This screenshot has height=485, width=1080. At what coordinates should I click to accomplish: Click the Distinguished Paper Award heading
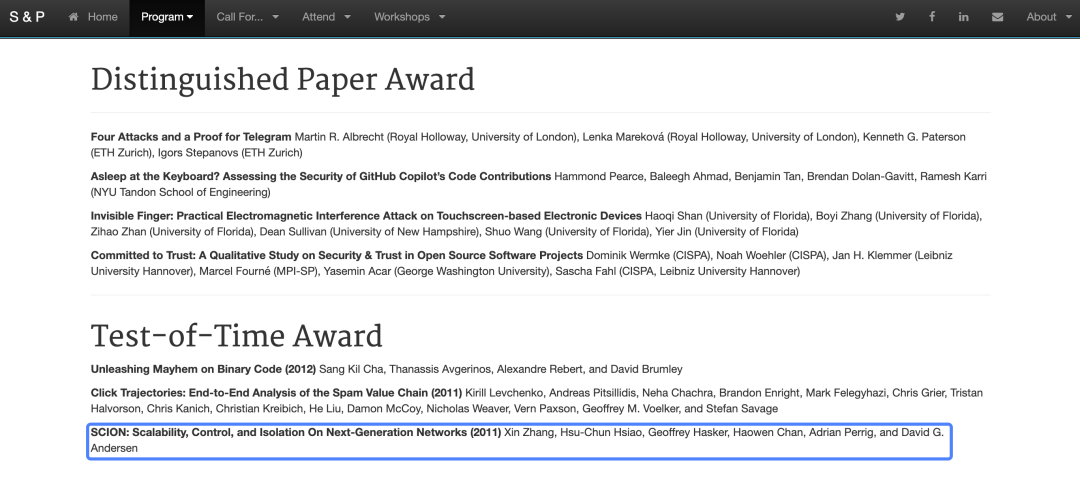click(x=283, y=81)
